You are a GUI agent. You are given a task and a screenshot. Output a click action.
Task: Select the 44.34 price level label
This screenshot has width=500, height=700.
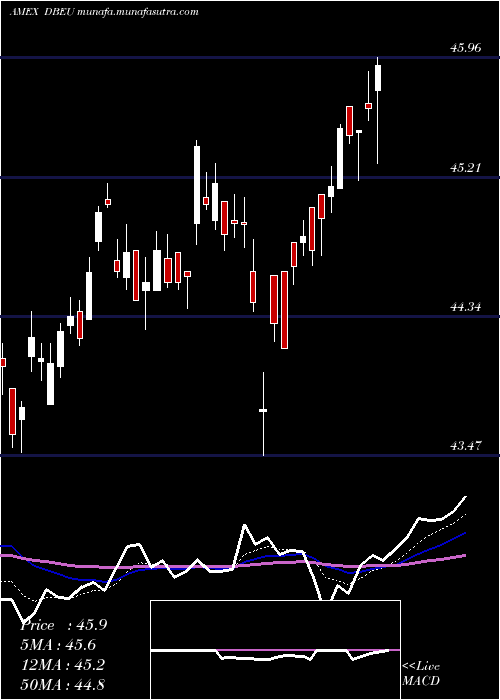(466, 307)
